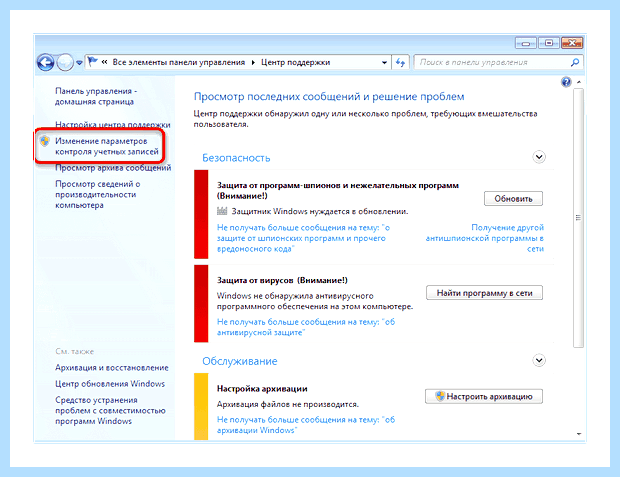Click 'Архивация файлов не производится.' text
The height and width of the screenshot is (477, 620).
[x=288, y=405]
